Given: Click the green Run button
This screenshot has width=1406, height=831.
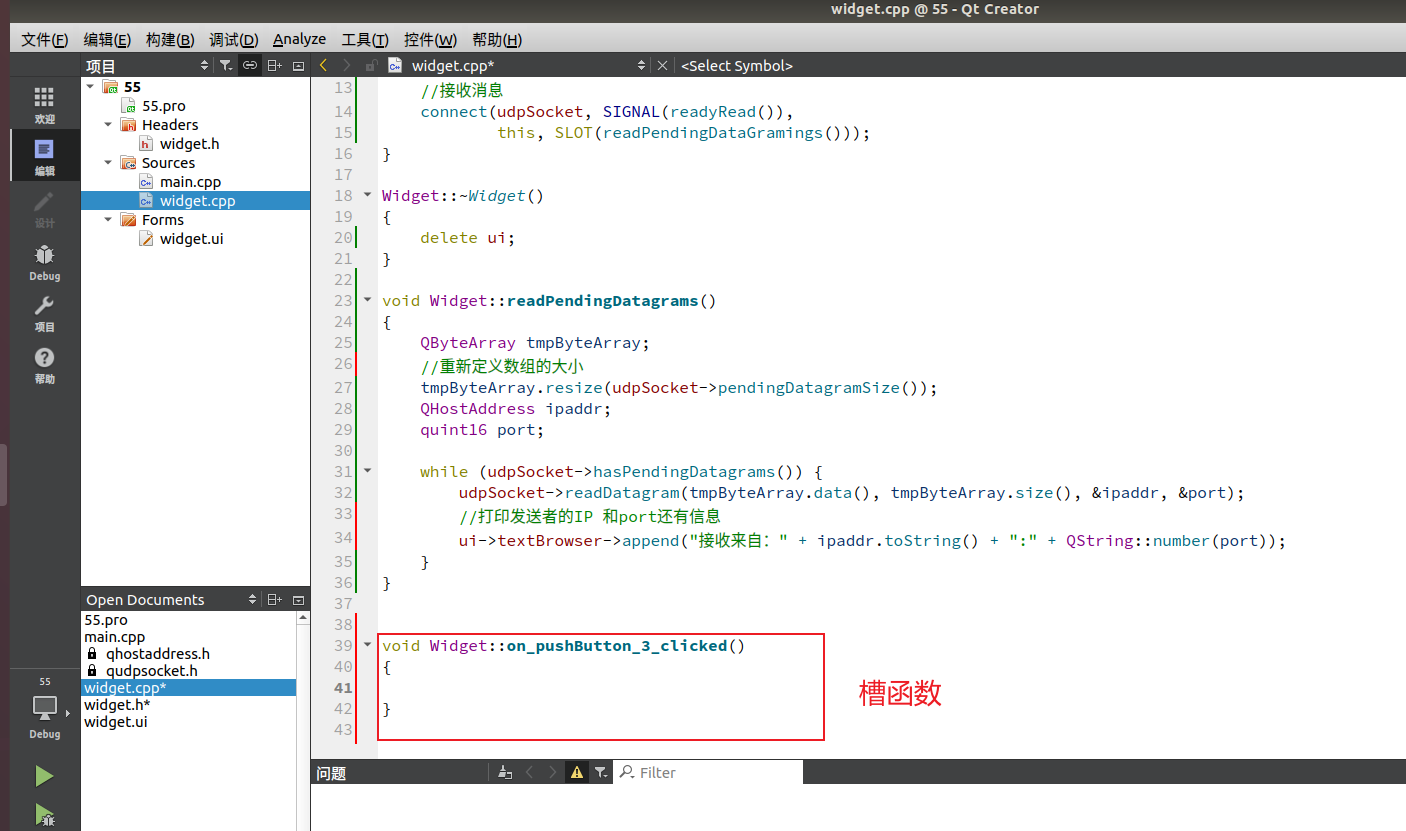Looking at the screenshot, I should point(44,776).
